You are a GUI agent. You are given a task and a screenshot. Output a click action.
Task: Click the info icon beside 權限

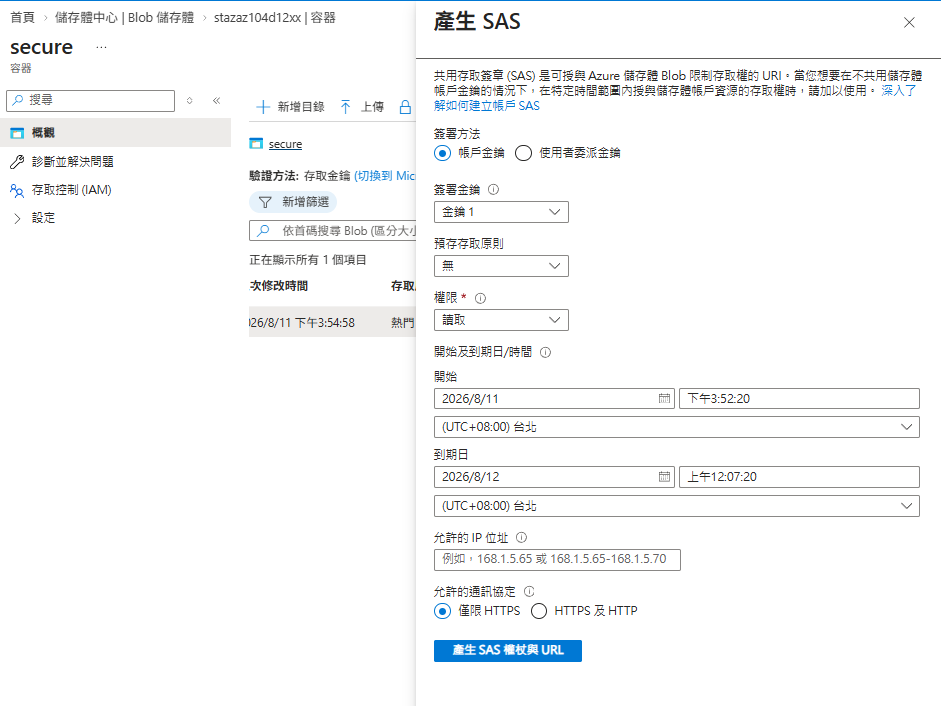tap(480, 298)
